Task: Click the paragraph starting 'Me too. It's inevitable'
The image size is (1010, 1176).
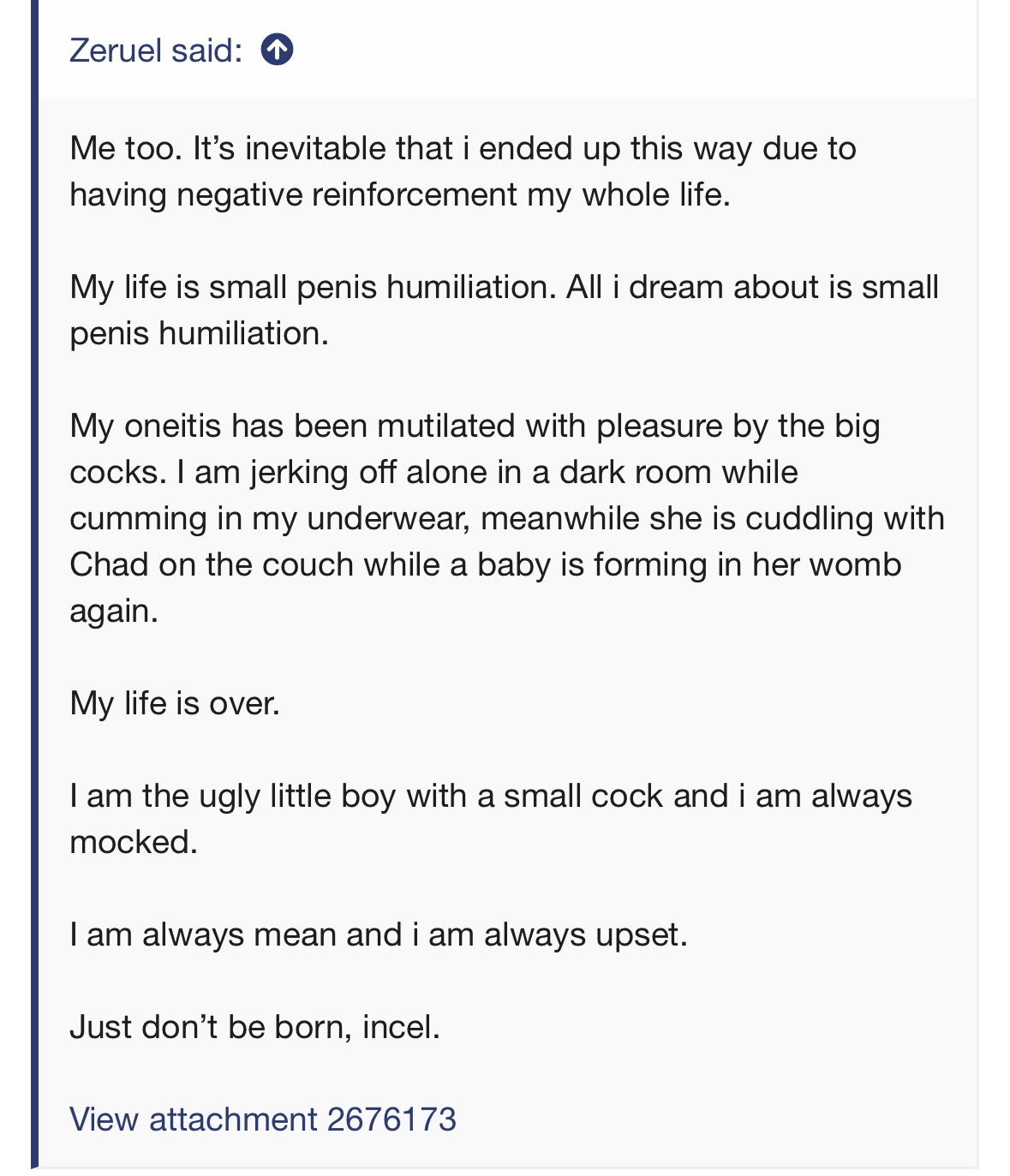Action: pos(463,171)
